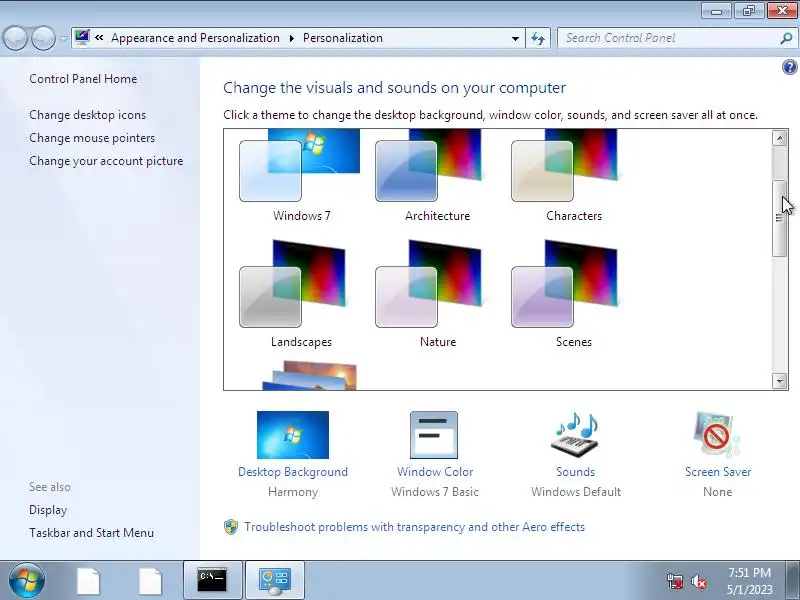Open Window Color settings icon
Viewport: 800px width, 600px height.
point(434,435)
